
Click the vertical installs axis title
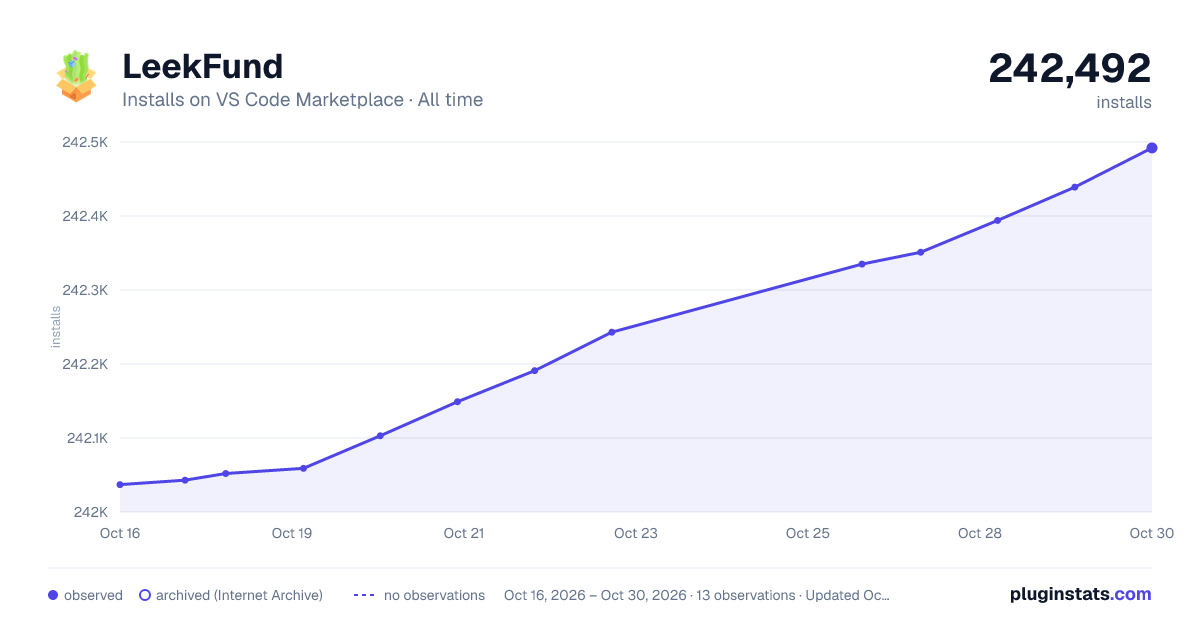(x=56, y=327)
